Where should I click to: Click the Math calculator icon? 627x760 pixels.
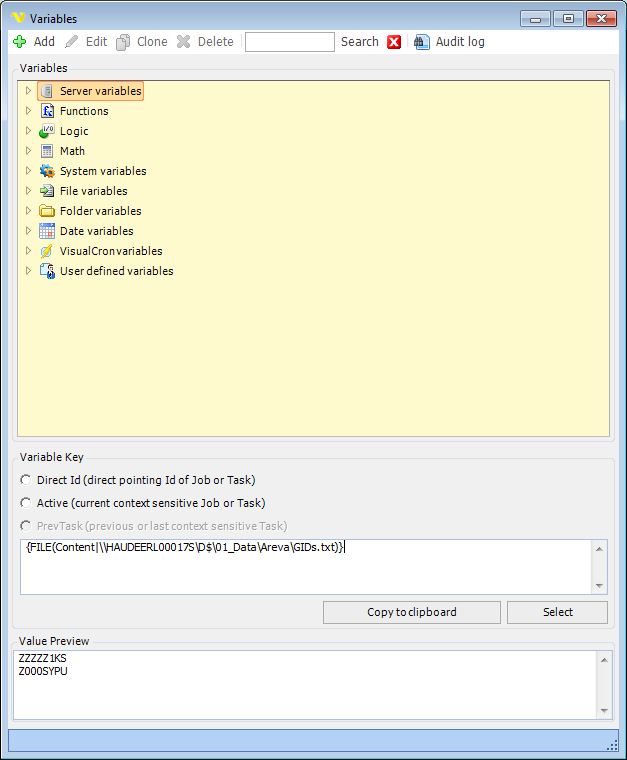coord(47,151)
